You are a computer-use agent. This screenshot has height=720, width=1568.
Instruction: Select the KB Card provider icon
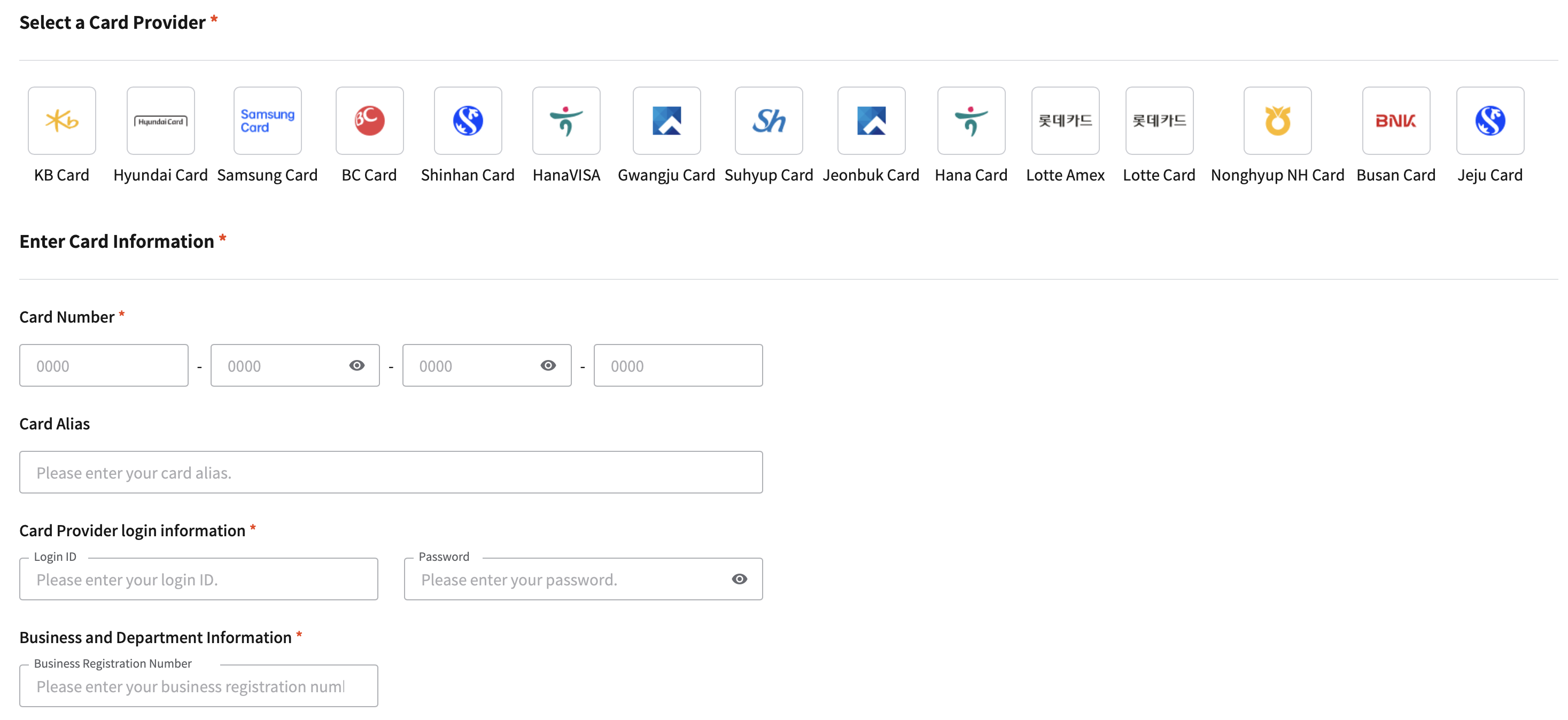coord(61,120)
